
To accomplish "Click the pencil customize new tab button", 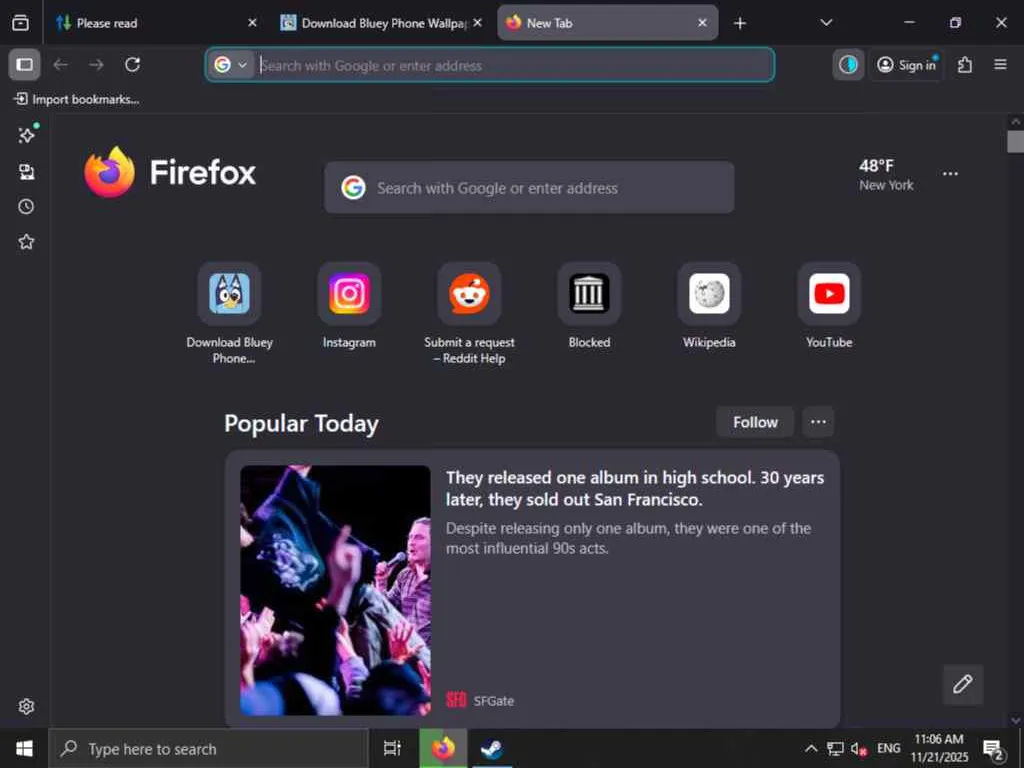I will coord(963,684).
